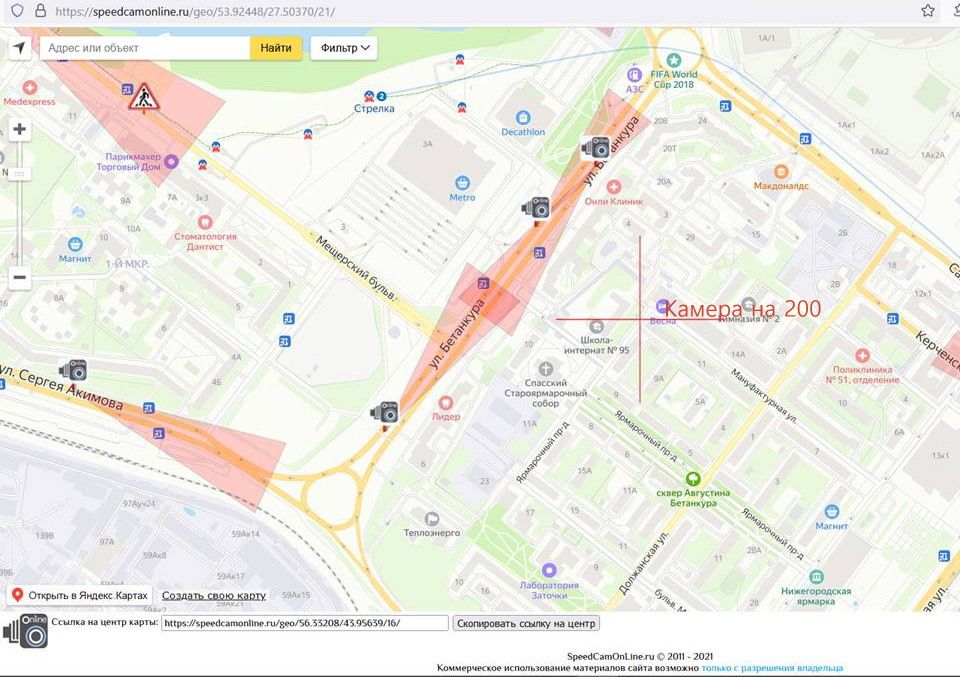Click the zoom level slider handle

20,173
